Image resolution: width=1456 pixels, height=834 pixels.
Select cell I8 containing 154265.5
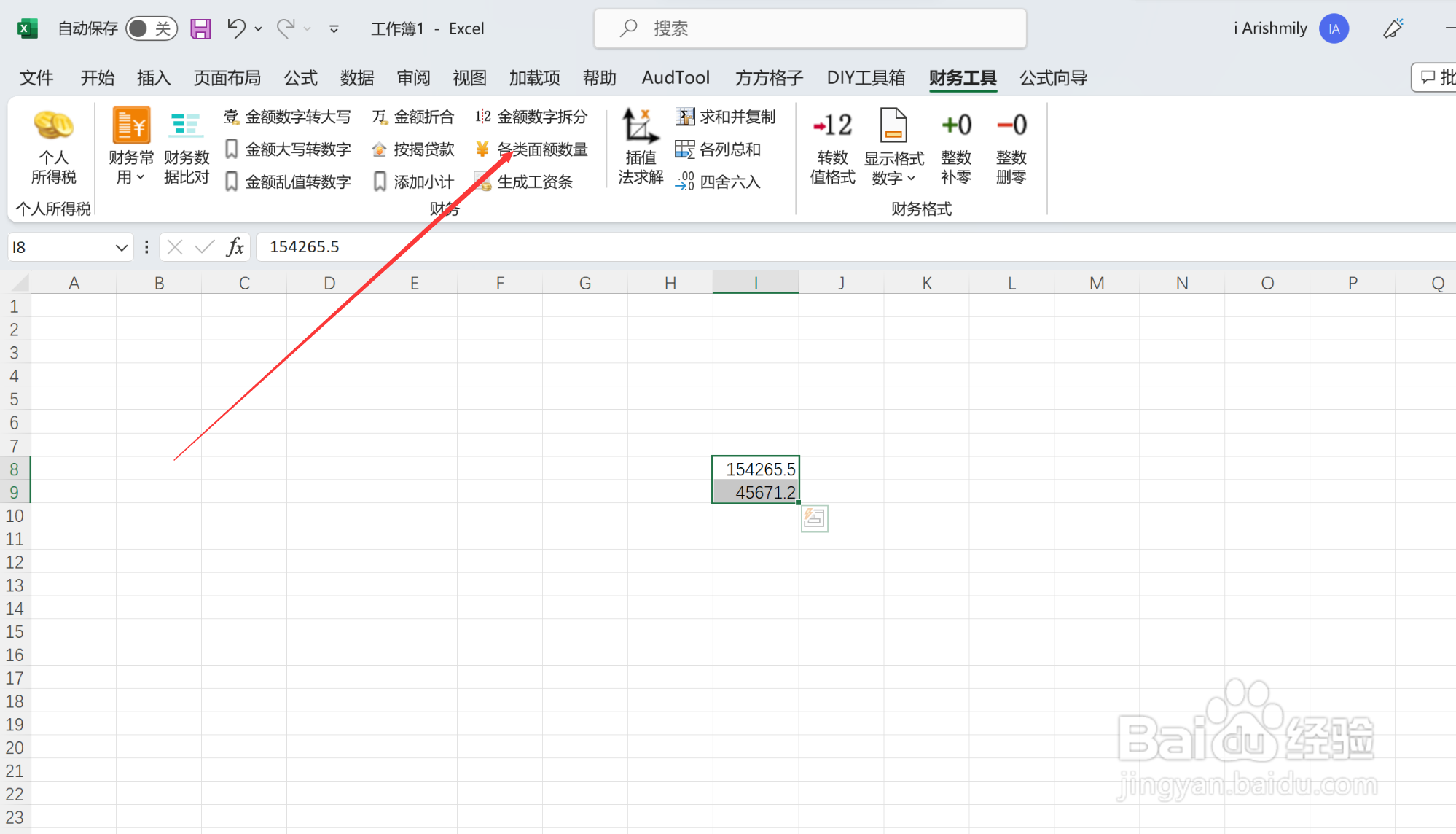(x=756, y=469)
